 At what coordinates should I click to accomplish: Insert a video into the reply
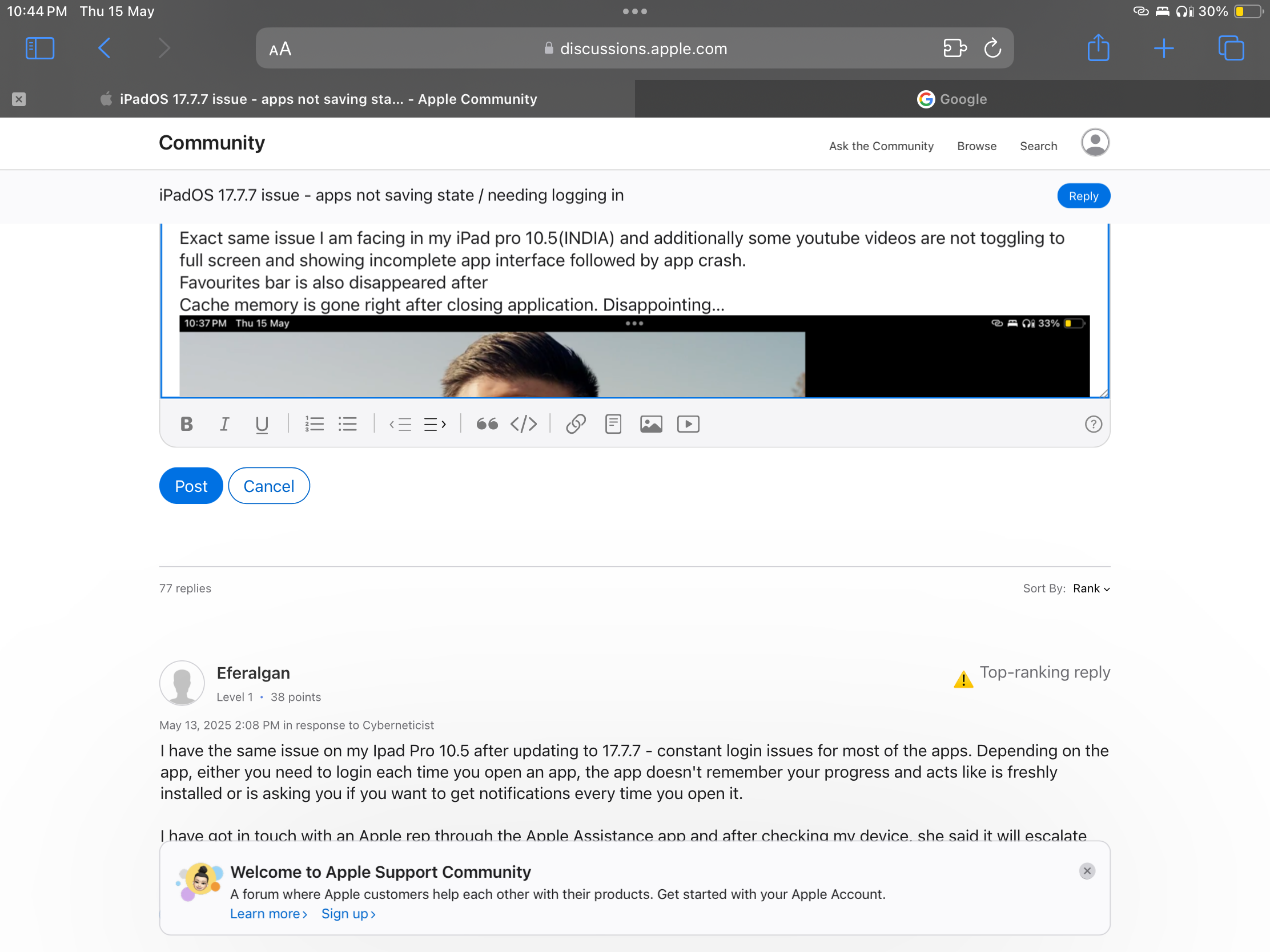point(688,424)
